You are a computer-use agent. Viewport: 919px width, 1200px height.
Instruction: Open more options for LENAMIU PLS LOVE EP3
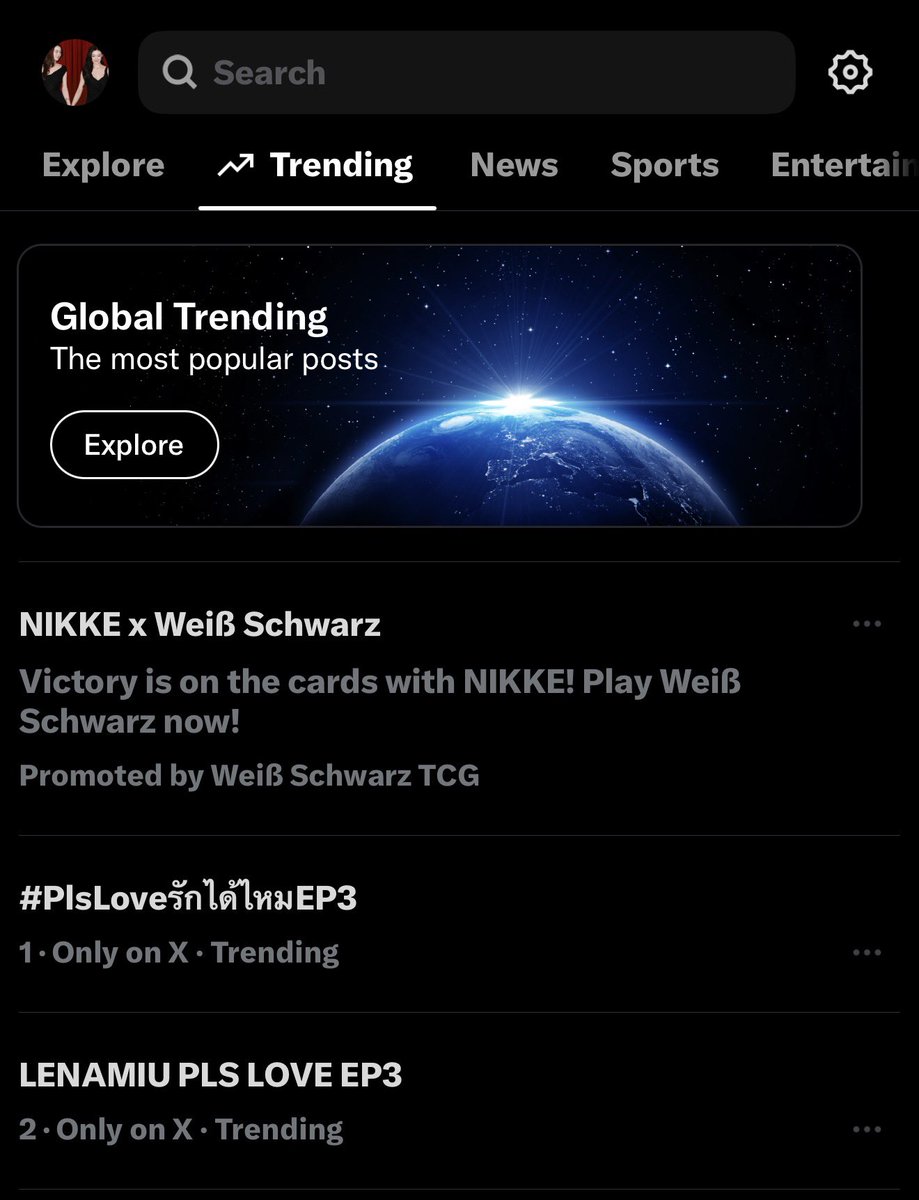point(866,1130)
